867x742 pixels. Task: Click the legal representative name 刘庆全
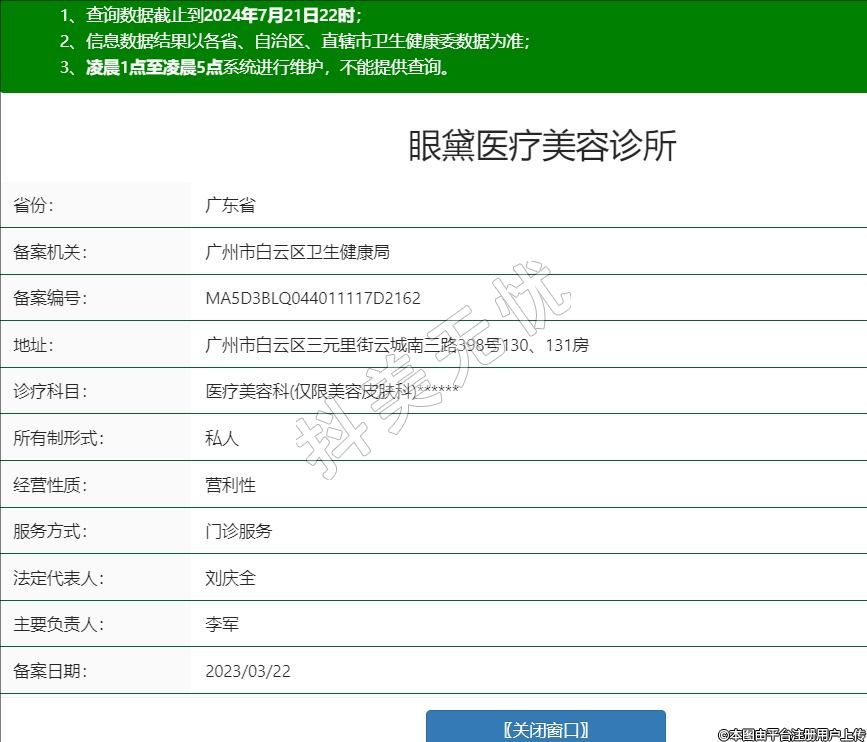point(230,578)
